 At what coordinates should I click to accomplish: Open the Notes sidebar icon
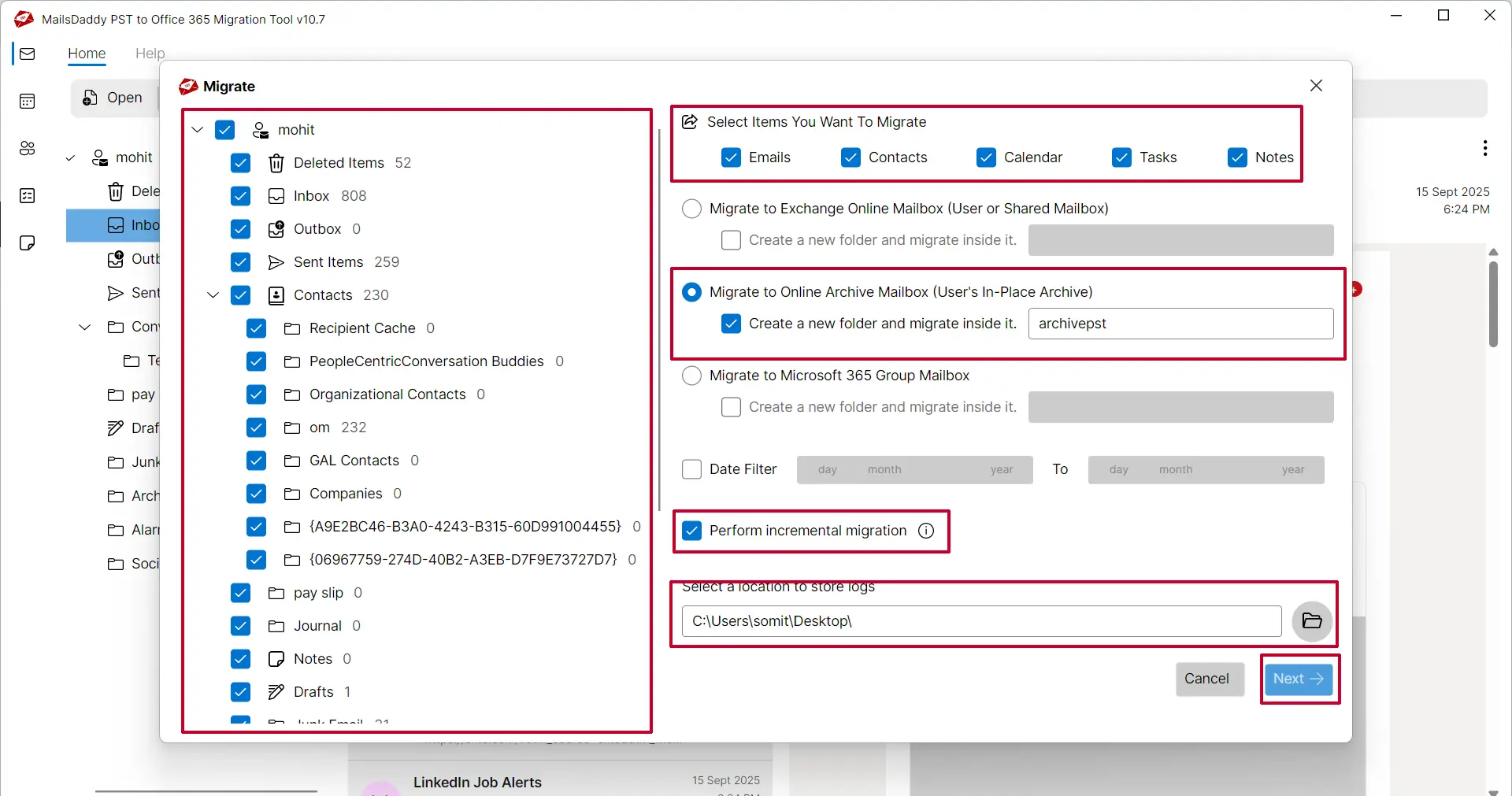point(28,243)
